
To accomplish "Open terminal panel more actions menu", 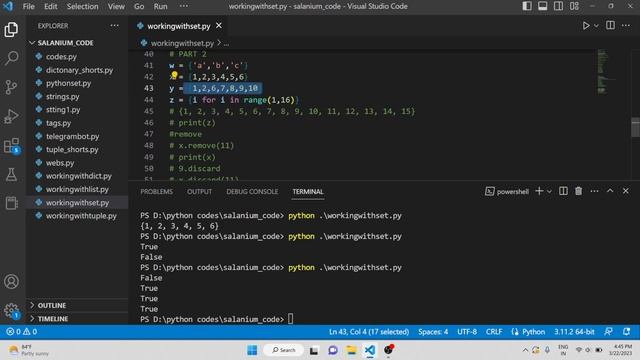I will (x=594, y=191).
